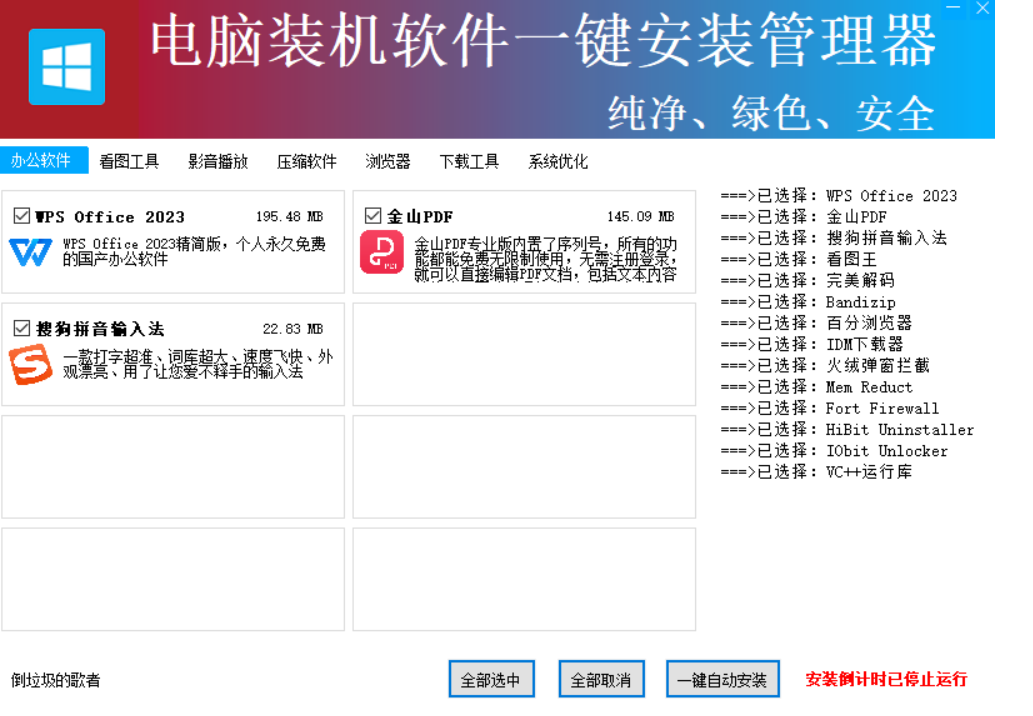Viewport: 1033px width, 716px height.
Task: Click log line 已选择: 金山PDF
Action: (804, 217)
